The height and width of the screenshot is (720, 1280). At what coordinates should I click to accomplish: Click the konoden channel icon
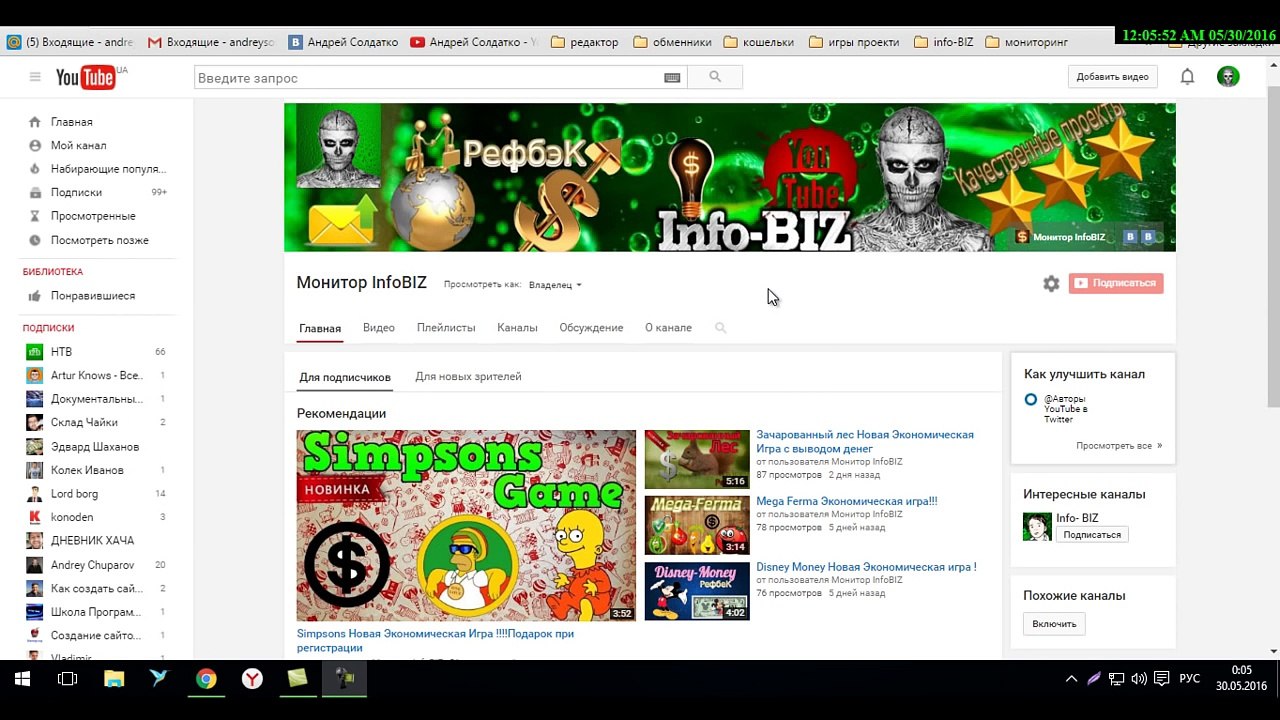click(x=35, y=517)
